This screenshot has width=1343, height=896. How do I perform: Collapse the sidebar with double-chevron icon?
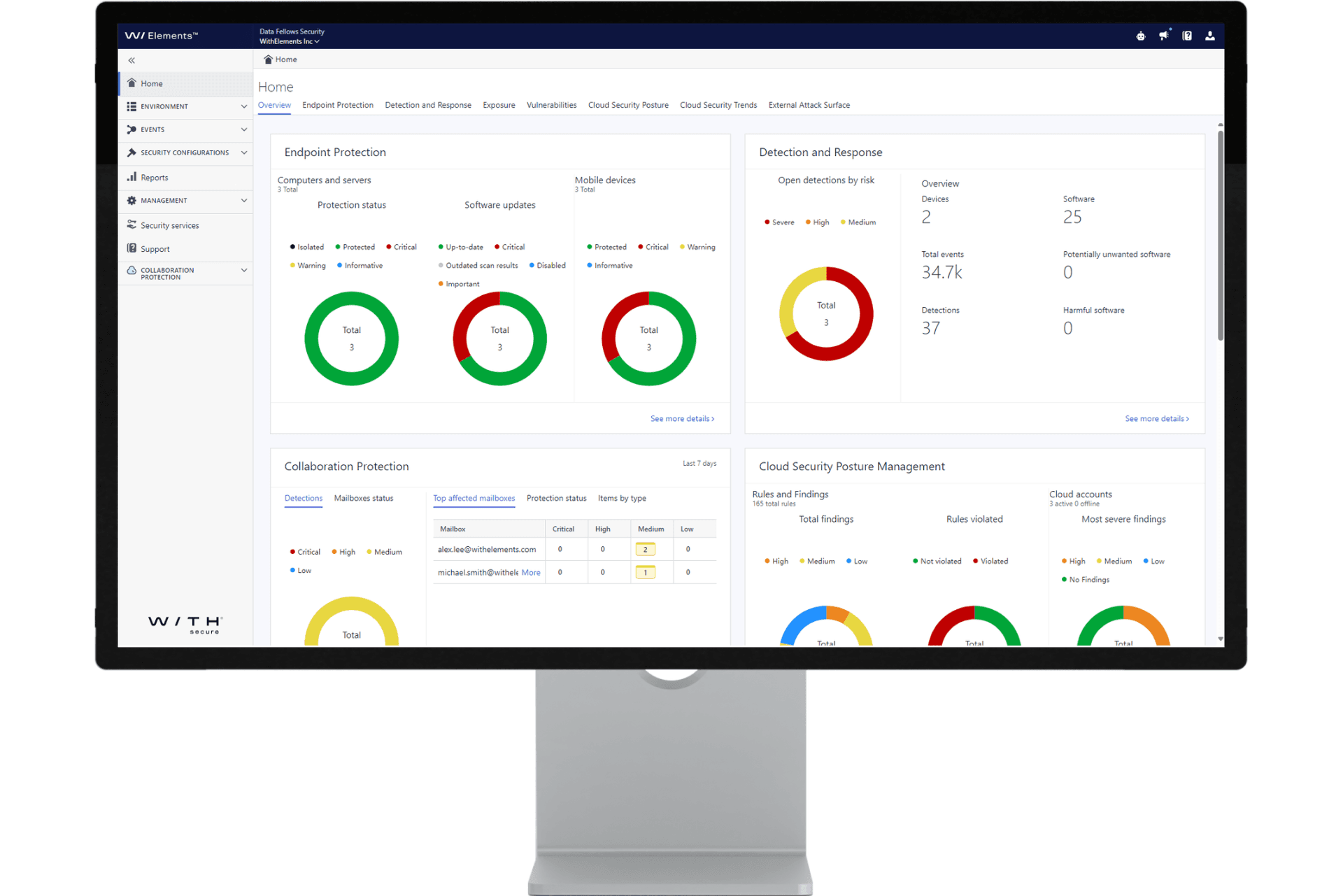coord(132,60)
